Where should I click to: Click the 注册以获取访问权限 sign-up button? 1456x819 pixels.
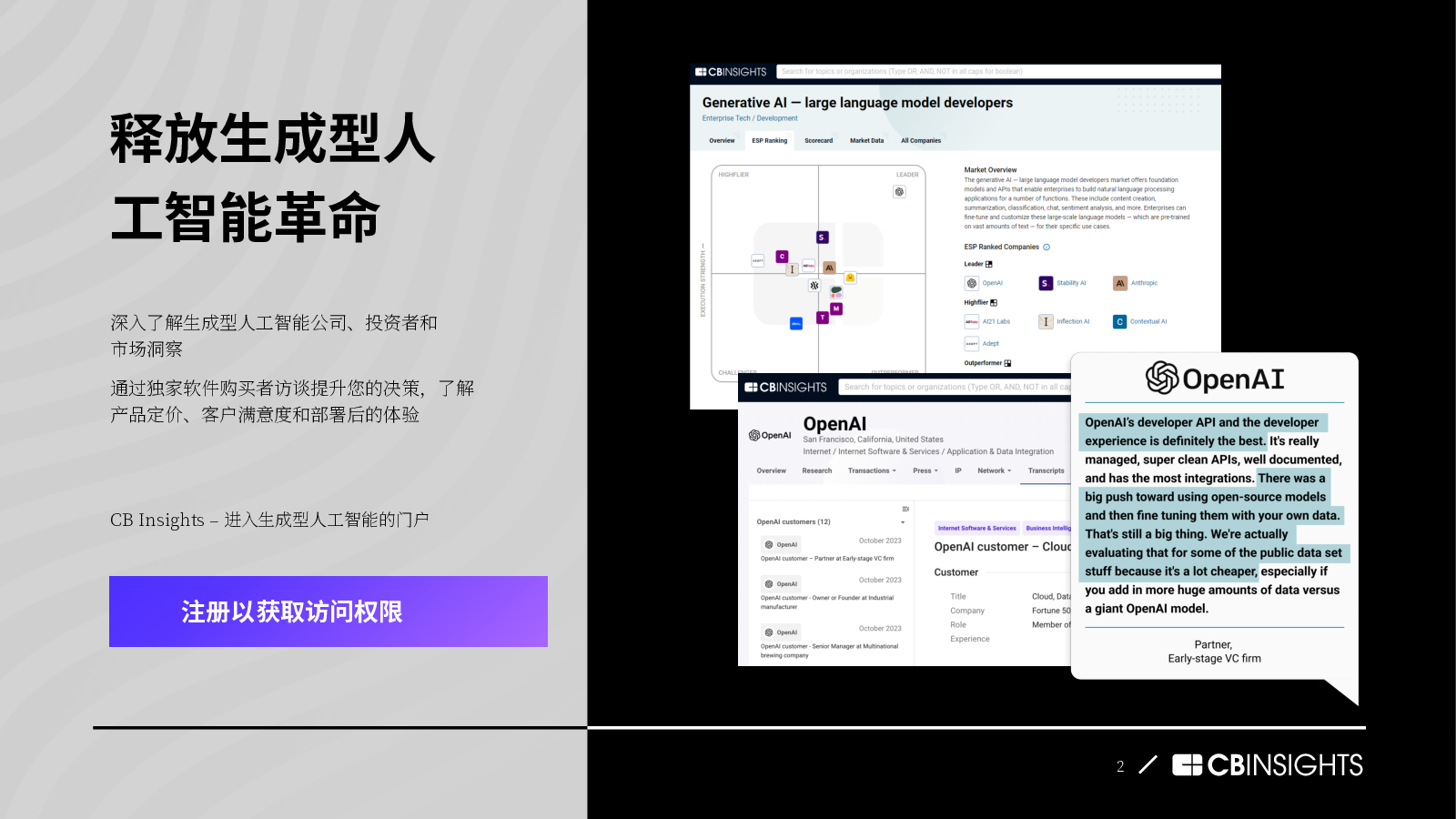pyautogui.click(x=329, y=612)
